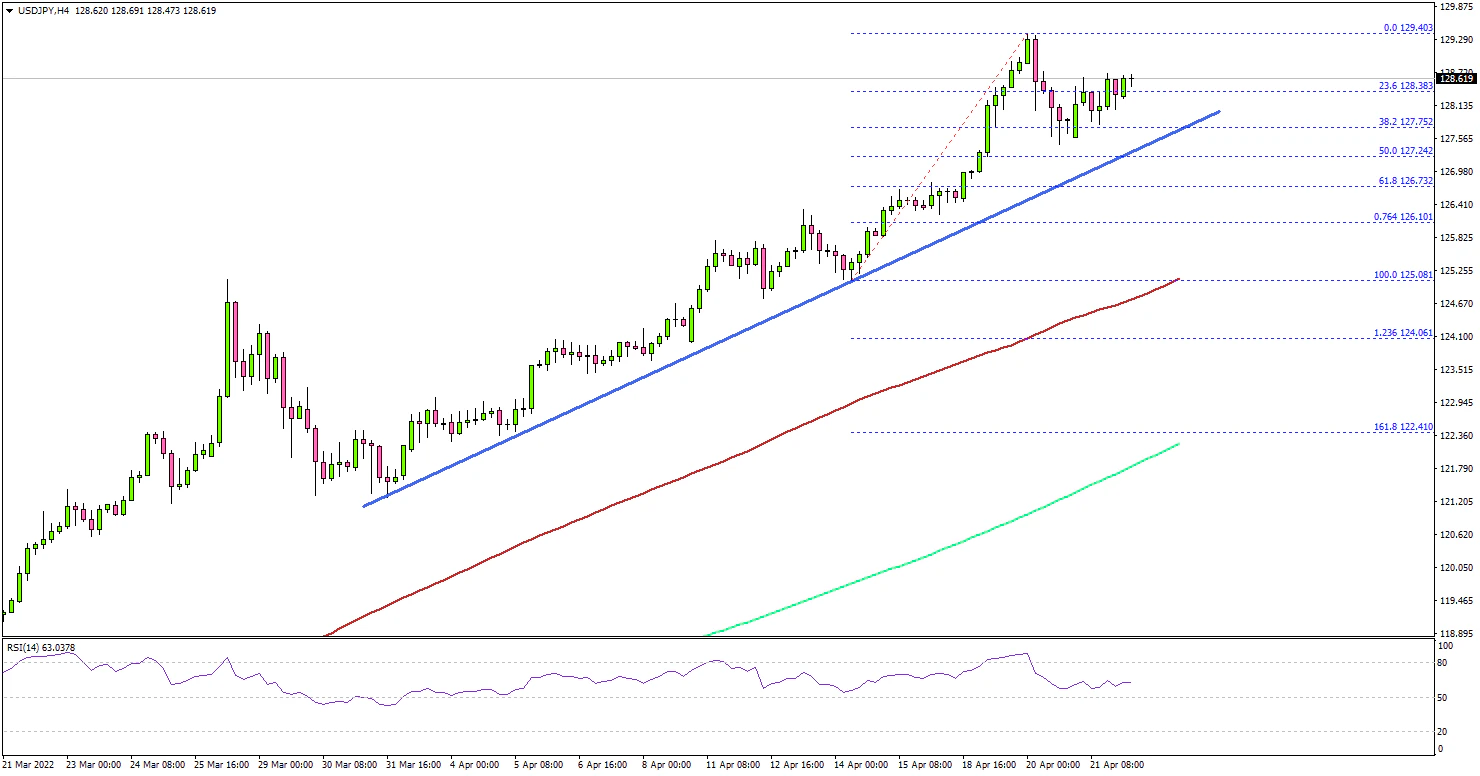Click the current price tag 128.619
This screenshot has height=776, width=1480.
pyautogui.click(x=1455, y=78)
